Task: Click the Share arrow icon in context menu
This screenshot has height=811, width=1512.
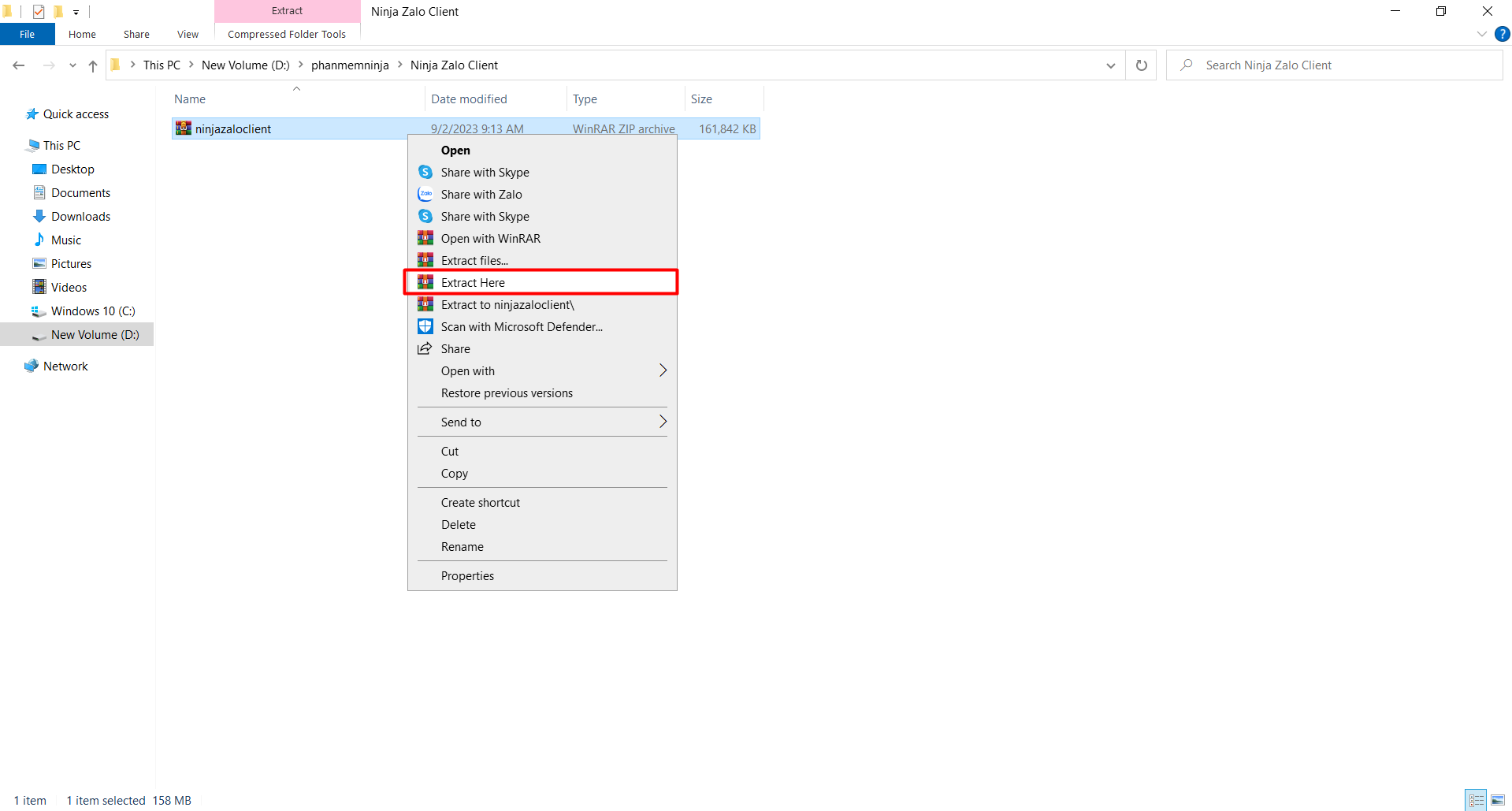Action: (425, 348)
